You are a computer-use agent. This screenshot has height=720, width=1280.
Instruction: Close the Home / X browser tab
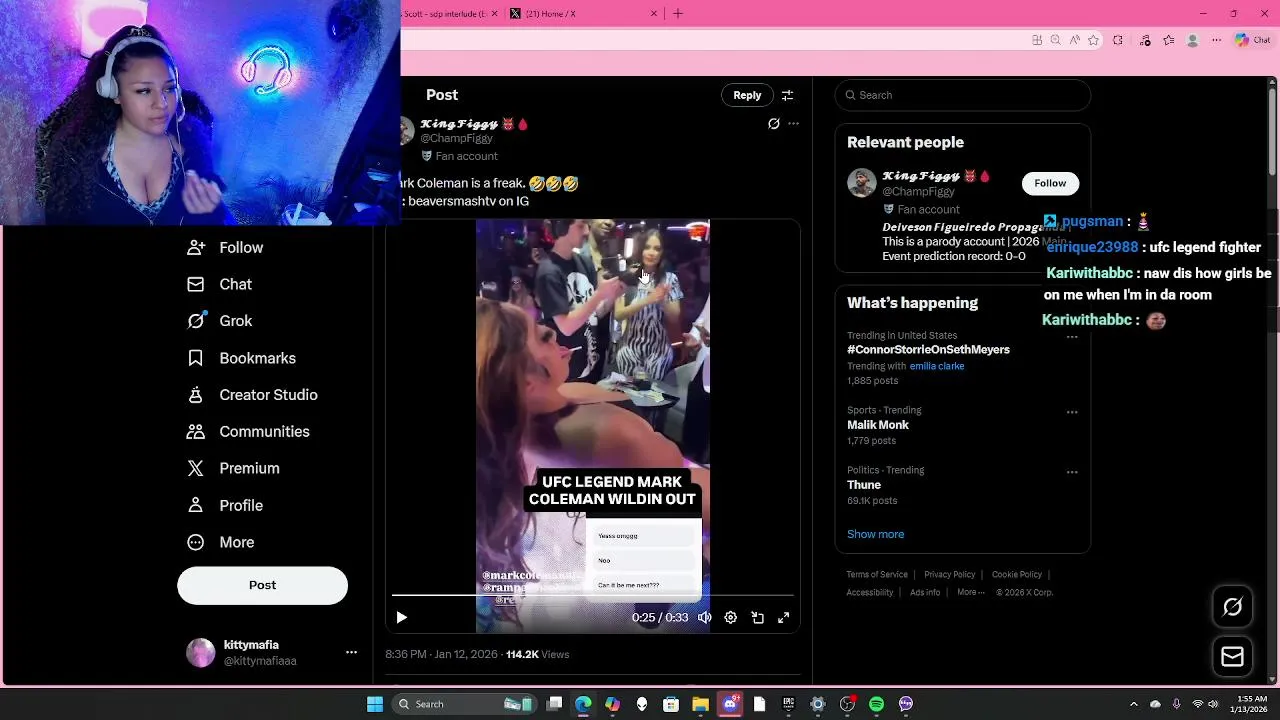coord(655,14)
